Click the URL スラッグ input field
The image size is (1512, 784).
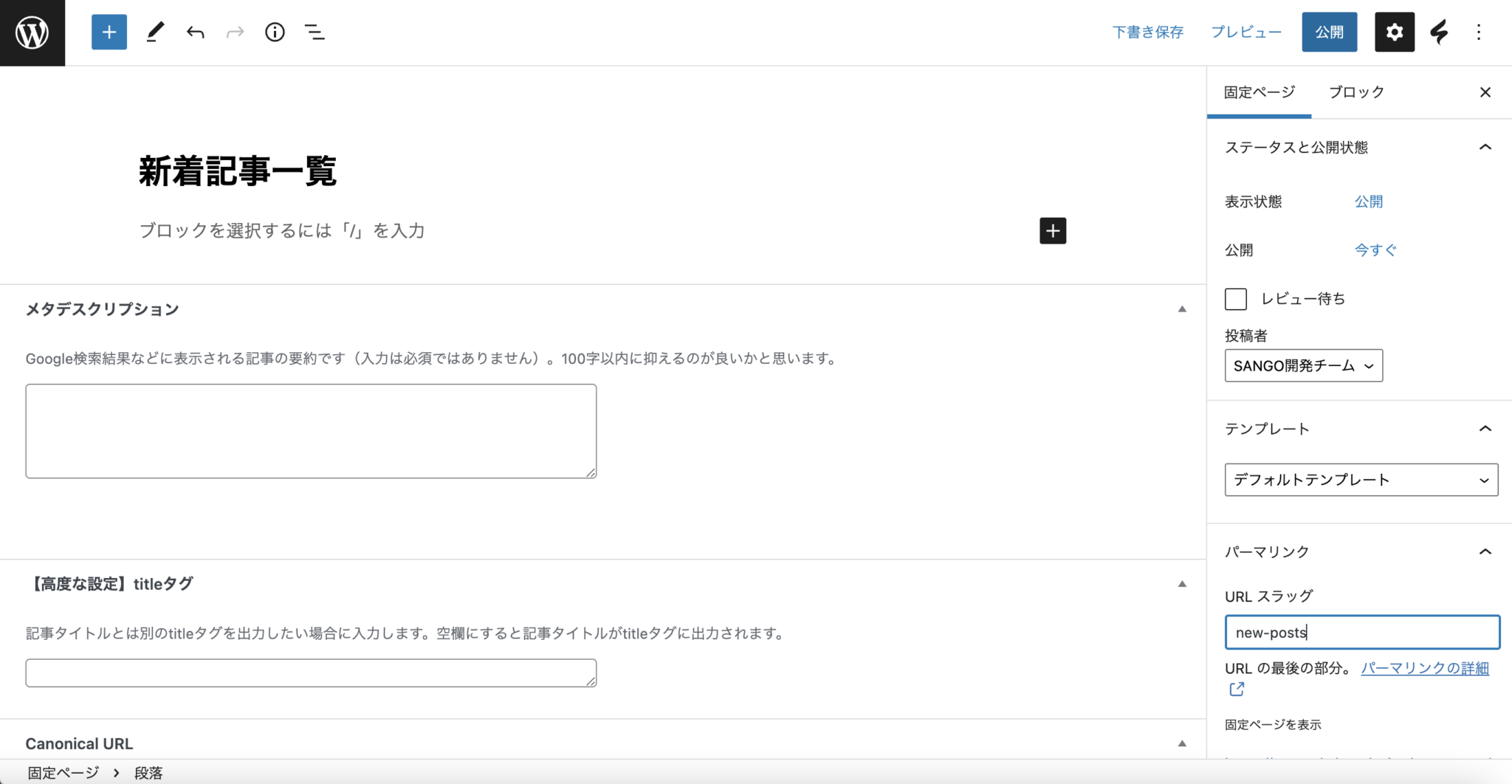tap(1362, 633)
